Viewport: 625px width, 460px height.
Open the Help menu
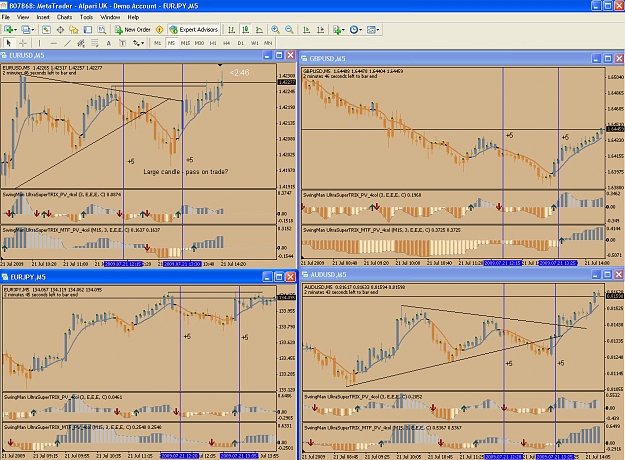tap(133, 17)
